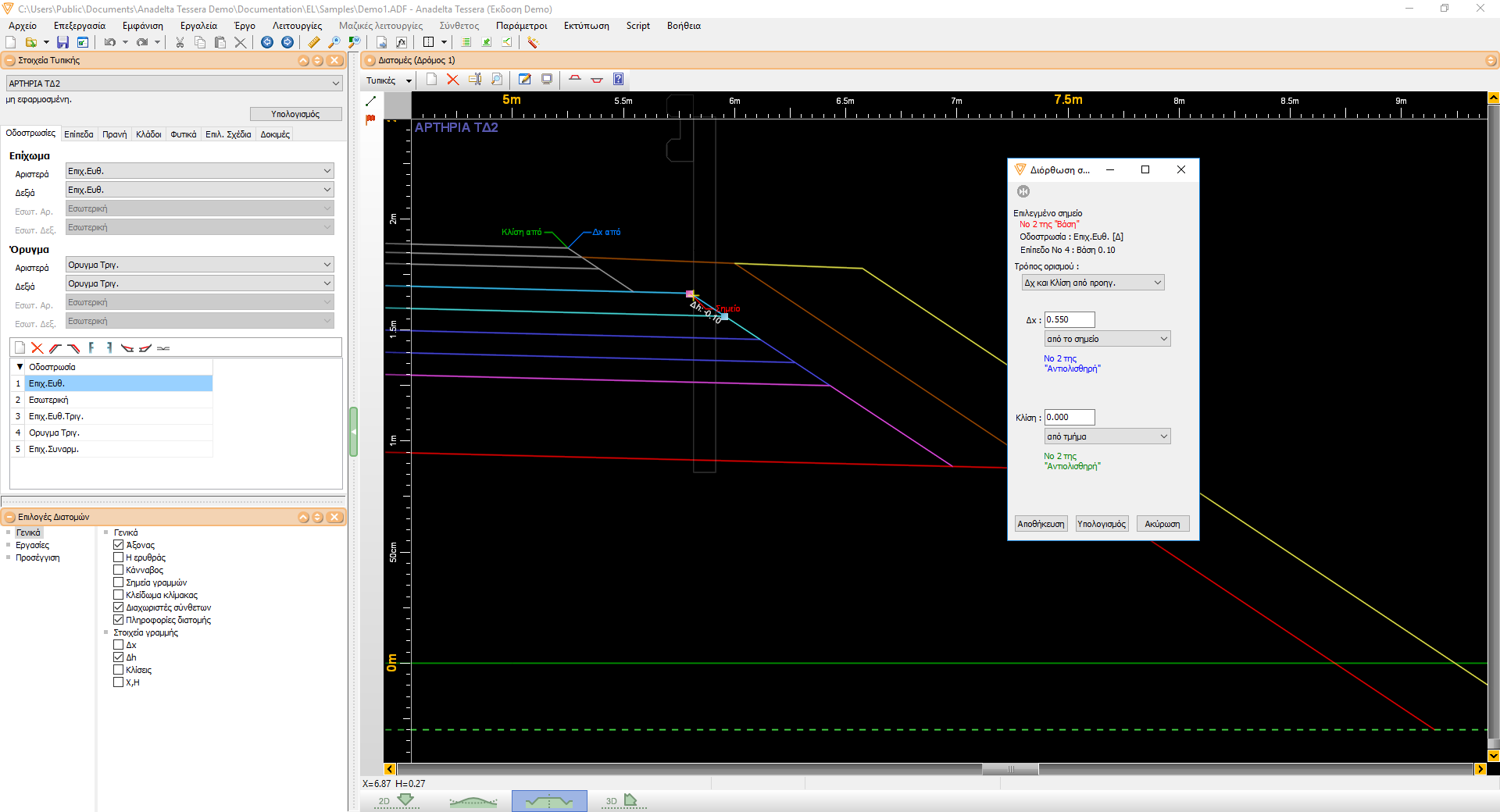Screen dimensions: 1500x812
Task: Click the fx formula icon in toolbar
Action: coord(402,42)
